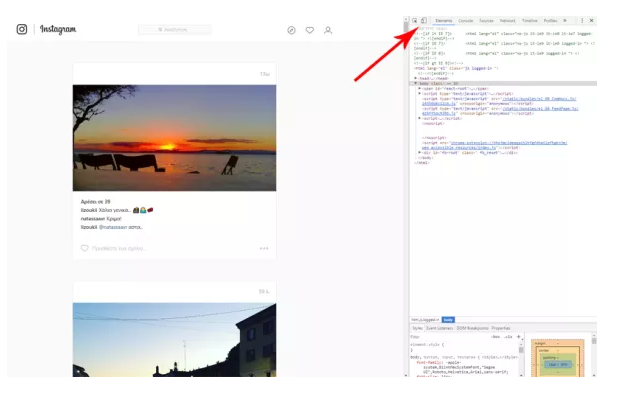The height and width of the screenshot is (394, 622).
Task: Show more DevTools tabs via double chevron
Action: pyautogui.click(x=565, y=21)
